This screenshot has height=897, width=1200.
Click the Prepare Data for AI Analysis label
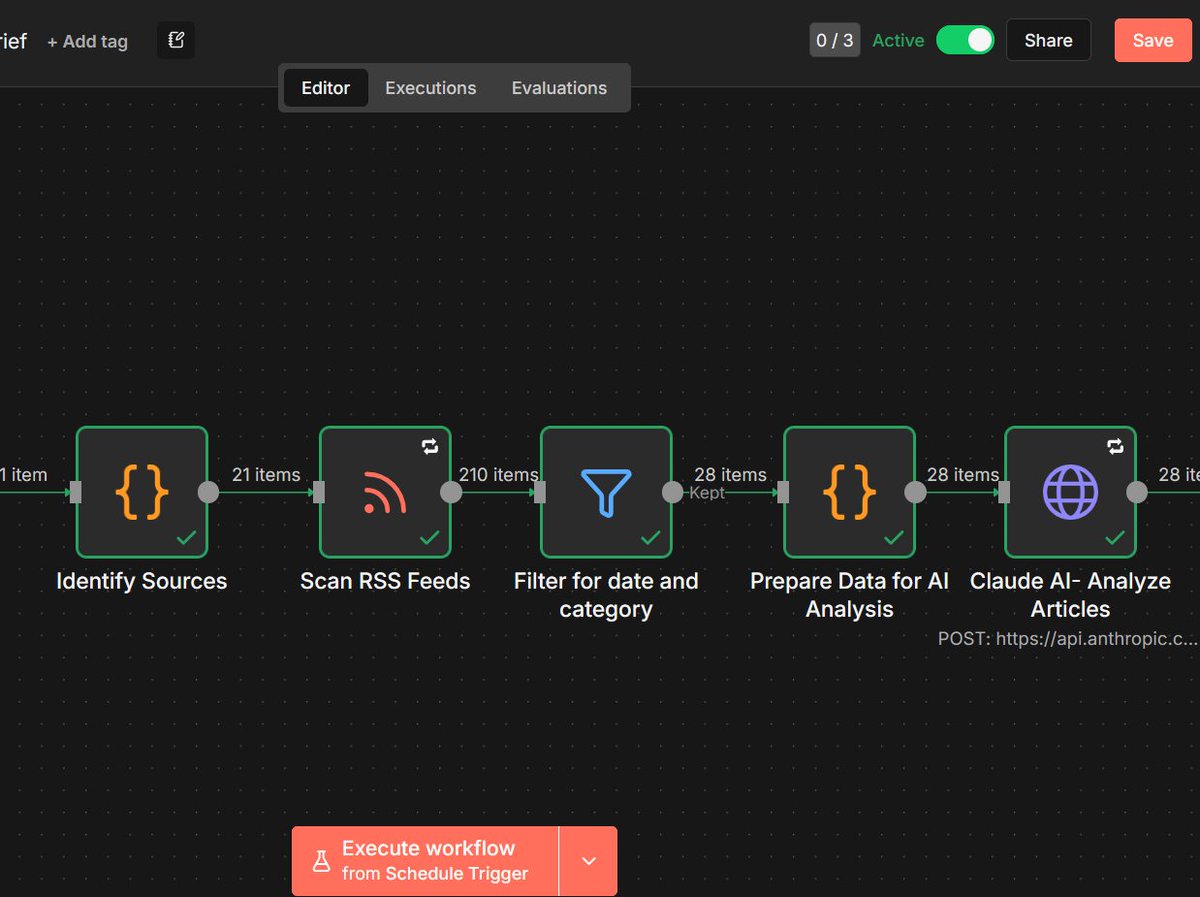pyautogui.click(x=849, y=595)
